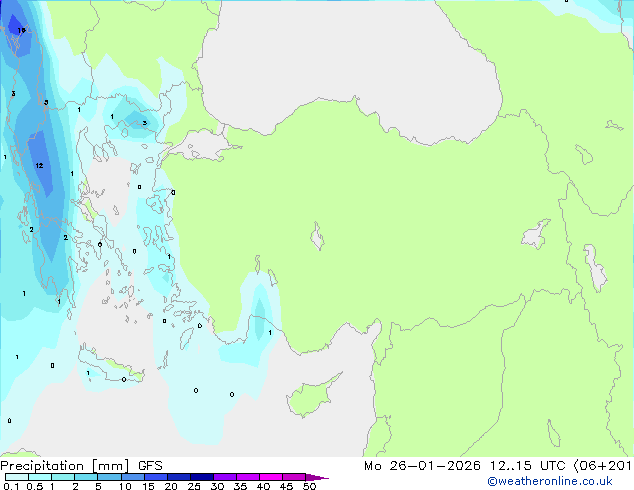Screen dimensions: 634x490
Task: Pick the 35–40 mm legend color box
Action: [248, 477]
